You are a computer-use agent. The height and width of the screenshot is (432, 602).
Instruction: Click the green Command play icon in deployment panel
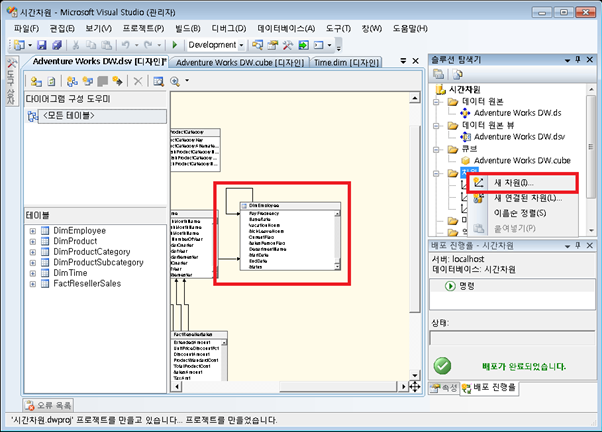[450, 286]
